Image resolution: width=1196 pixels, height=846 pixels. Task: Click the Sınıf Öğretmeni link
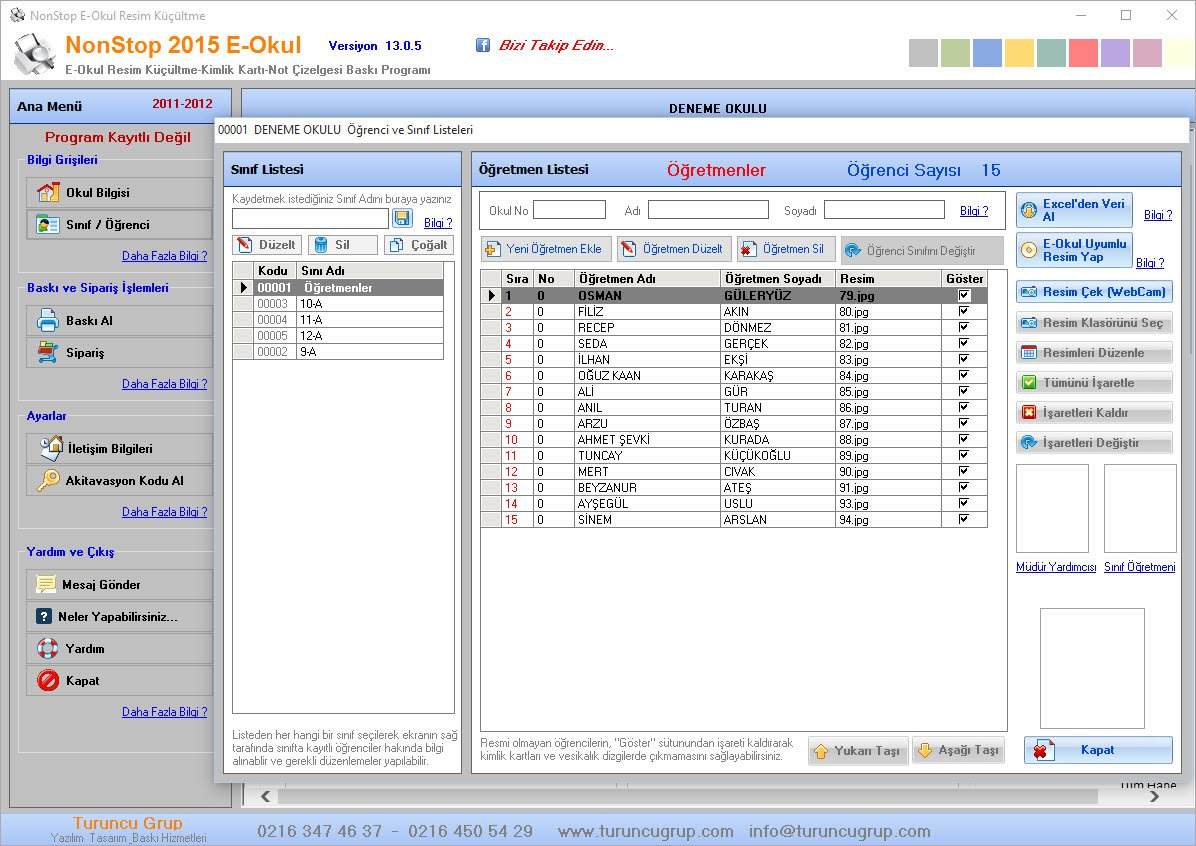pyautogui.click(x=1140, y=567)
